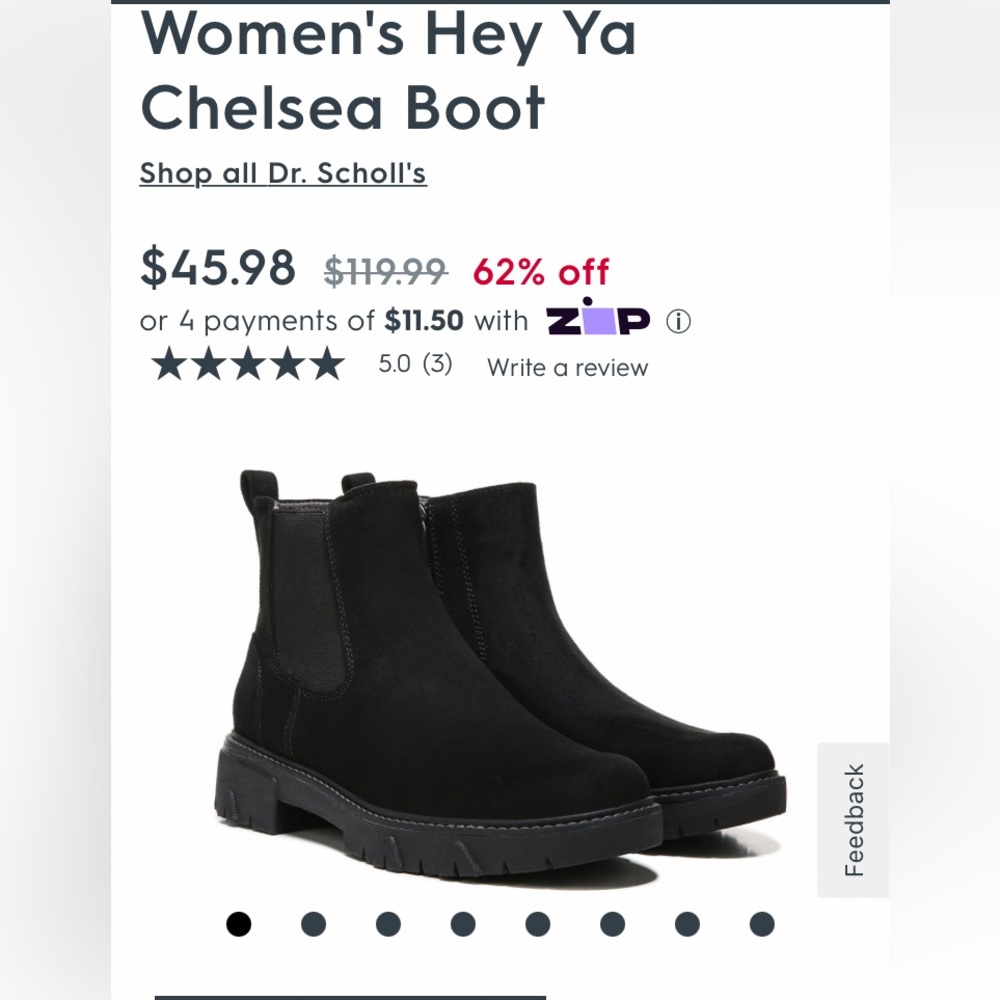Click the product title Women's Hey Ya Chelsea Boot
1000x1000 pixels.
click(x=345, y=70)
